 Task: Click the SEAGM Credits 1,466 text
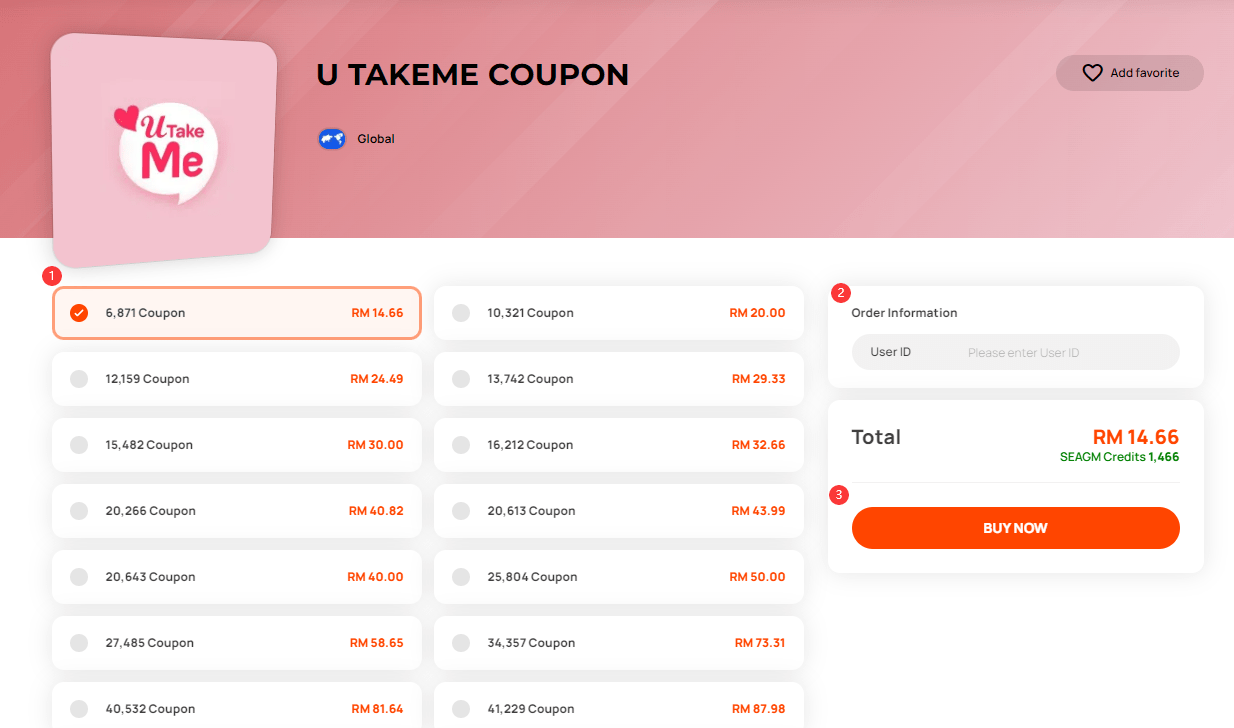[x=1119, y=458]
